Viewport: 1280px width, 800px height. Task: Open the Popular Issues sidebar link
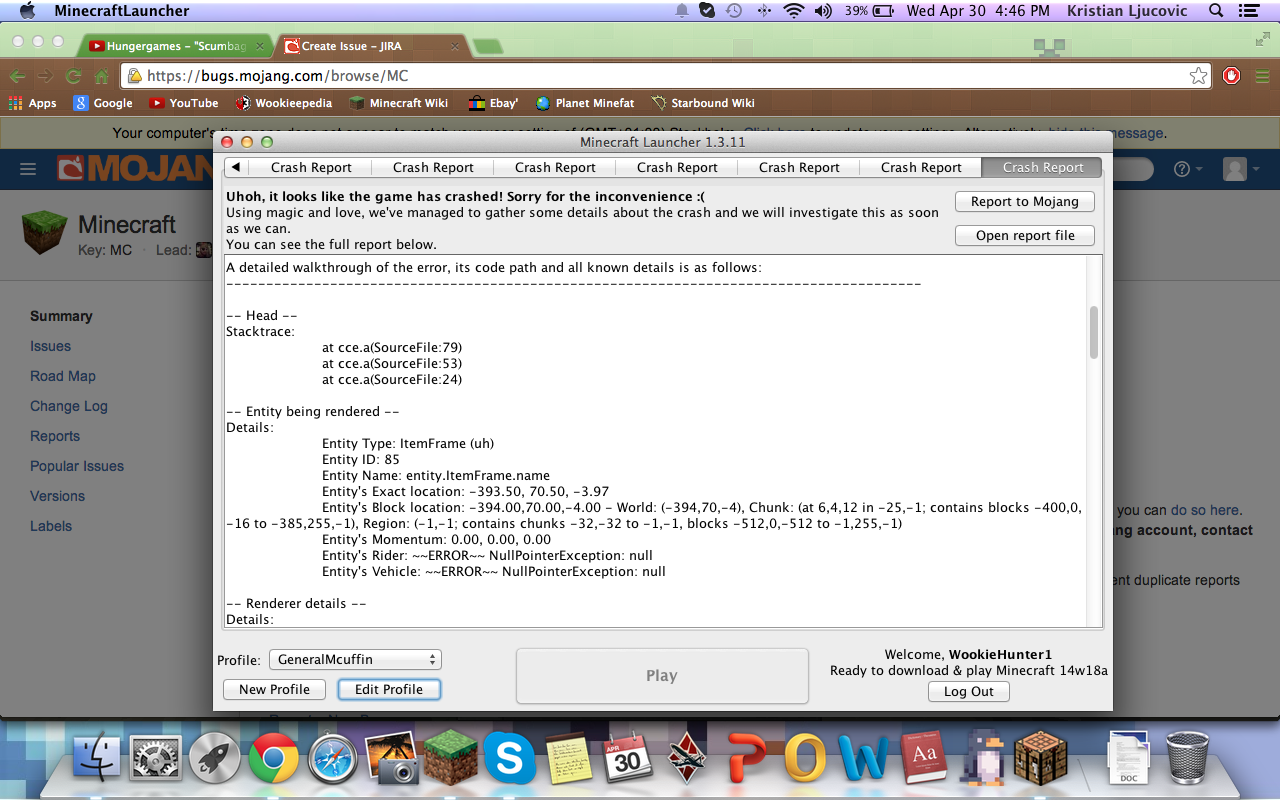tap(77, 466)
